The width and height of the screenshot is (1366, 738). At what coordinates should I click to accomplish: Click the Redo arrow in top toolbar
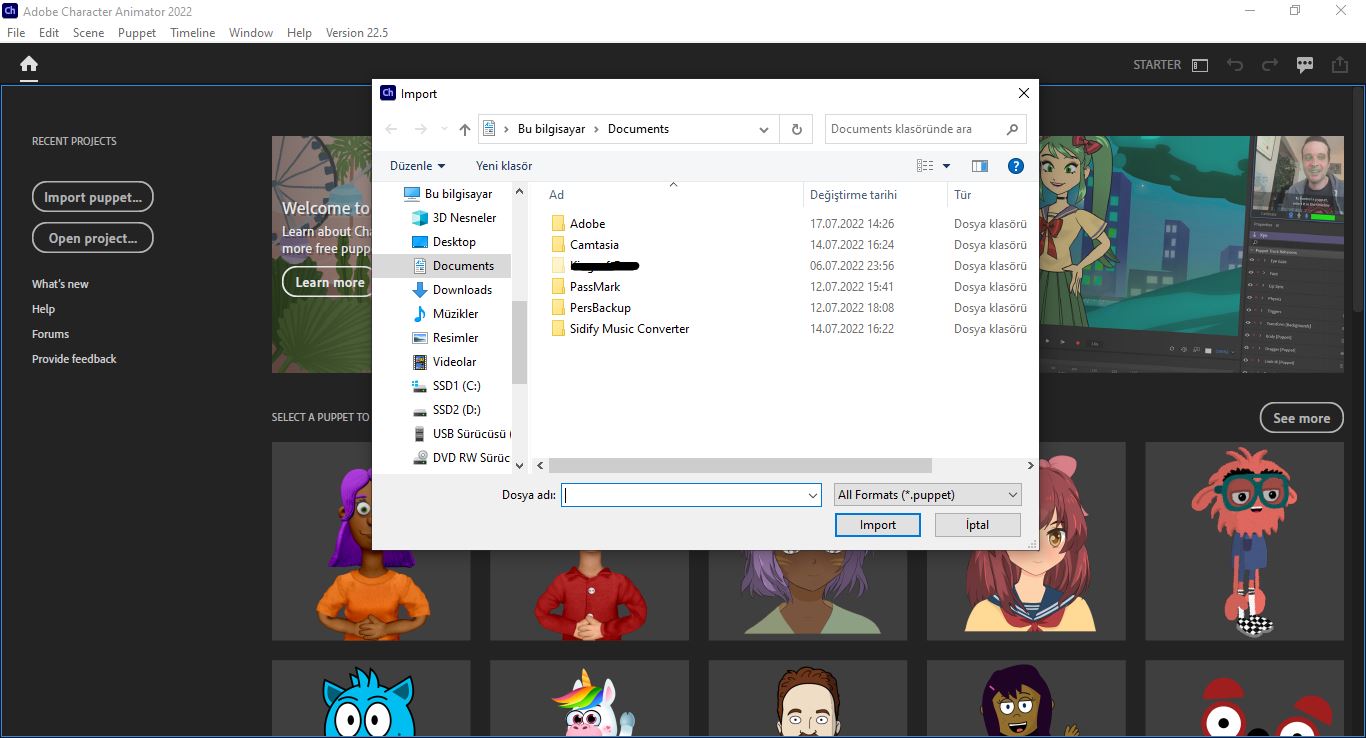tap(1270, 65)
